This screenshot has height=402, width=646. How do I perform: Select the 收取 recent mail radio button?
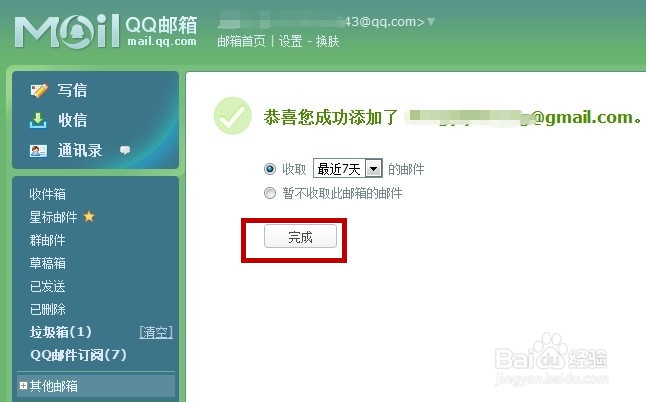click(x=270, y=169)
